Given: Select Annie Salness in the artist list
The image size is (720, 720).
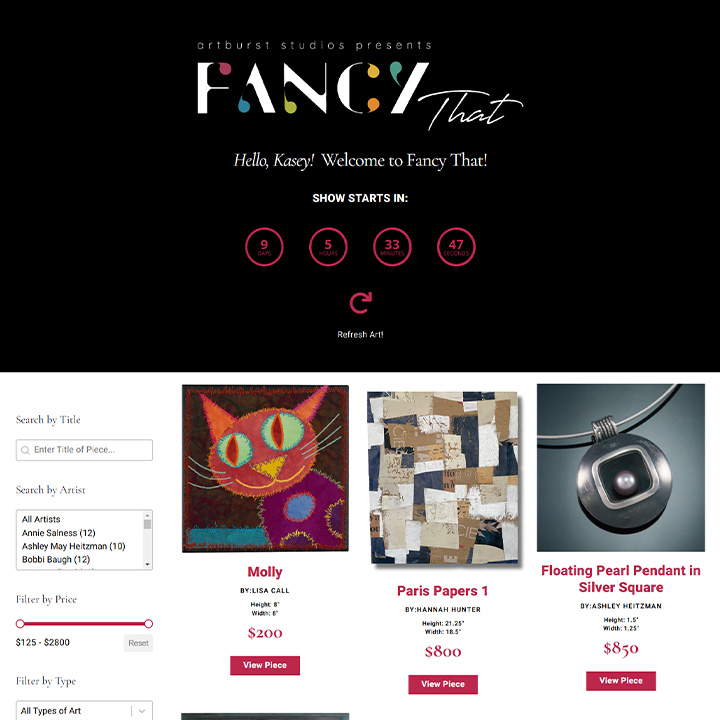Looking at the screenshot, I should point(59,533).
